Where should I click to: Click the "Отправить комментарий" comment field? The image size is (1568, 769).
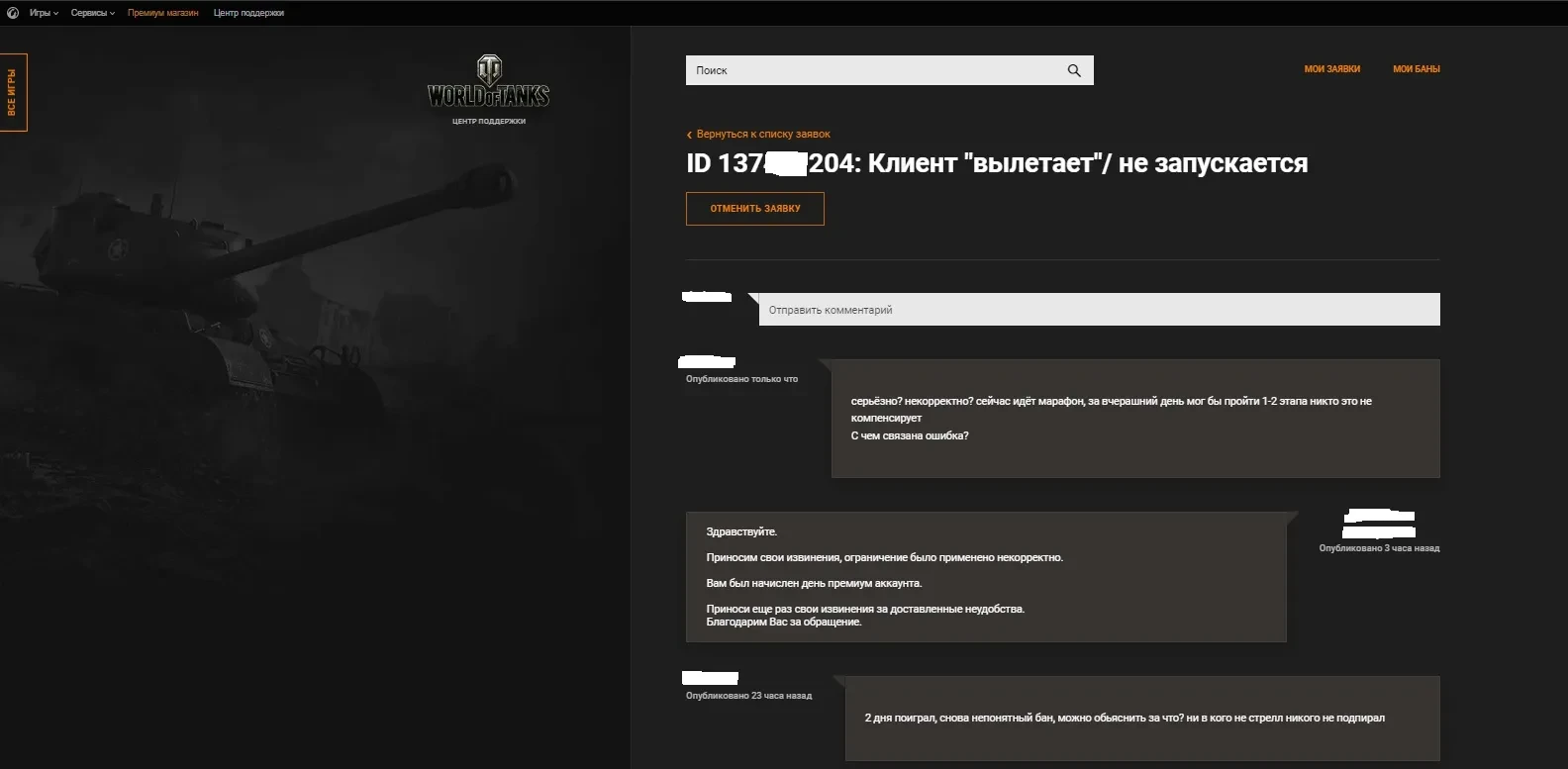[1099, 310]
